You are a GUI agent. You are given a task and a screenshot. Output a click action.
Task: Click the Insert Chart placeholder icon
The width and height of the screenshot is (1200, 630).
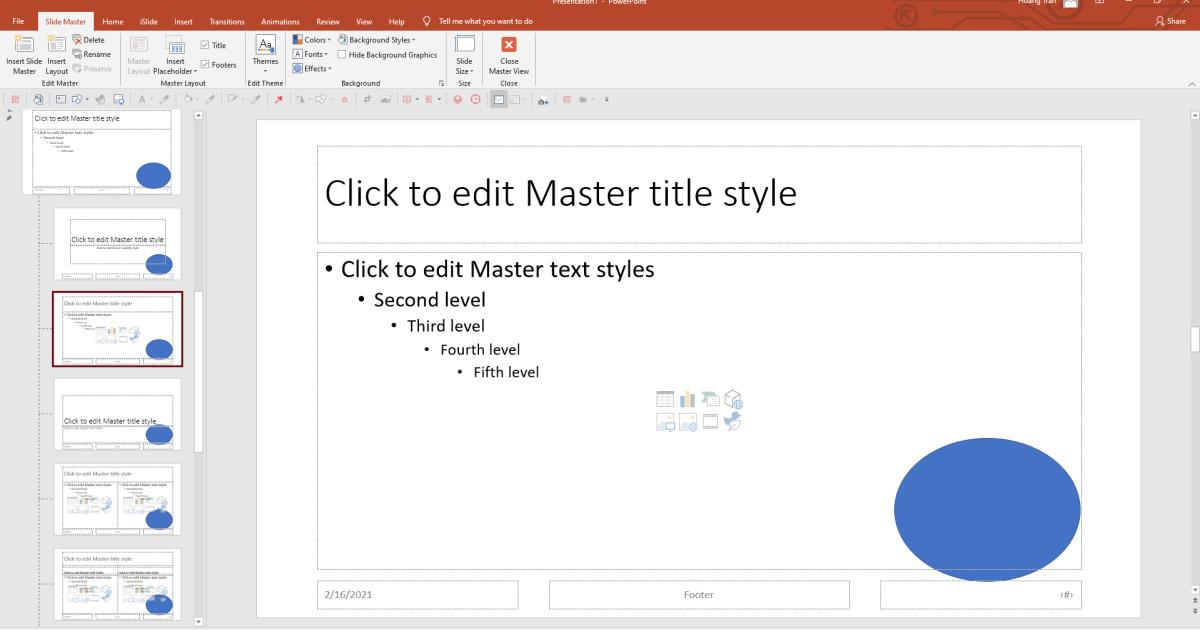point(687,398)
